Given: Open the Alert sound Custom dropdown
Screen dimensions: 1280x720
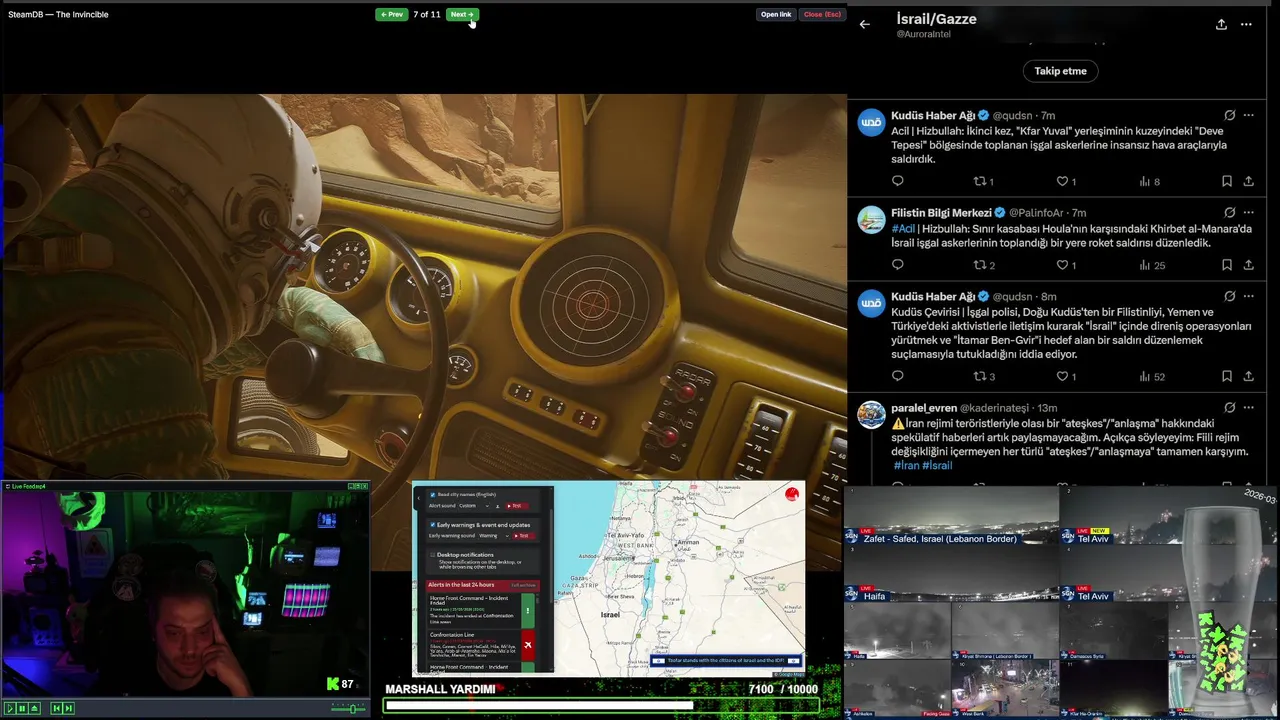Looking at the screenshot, I should coord(475,506).
